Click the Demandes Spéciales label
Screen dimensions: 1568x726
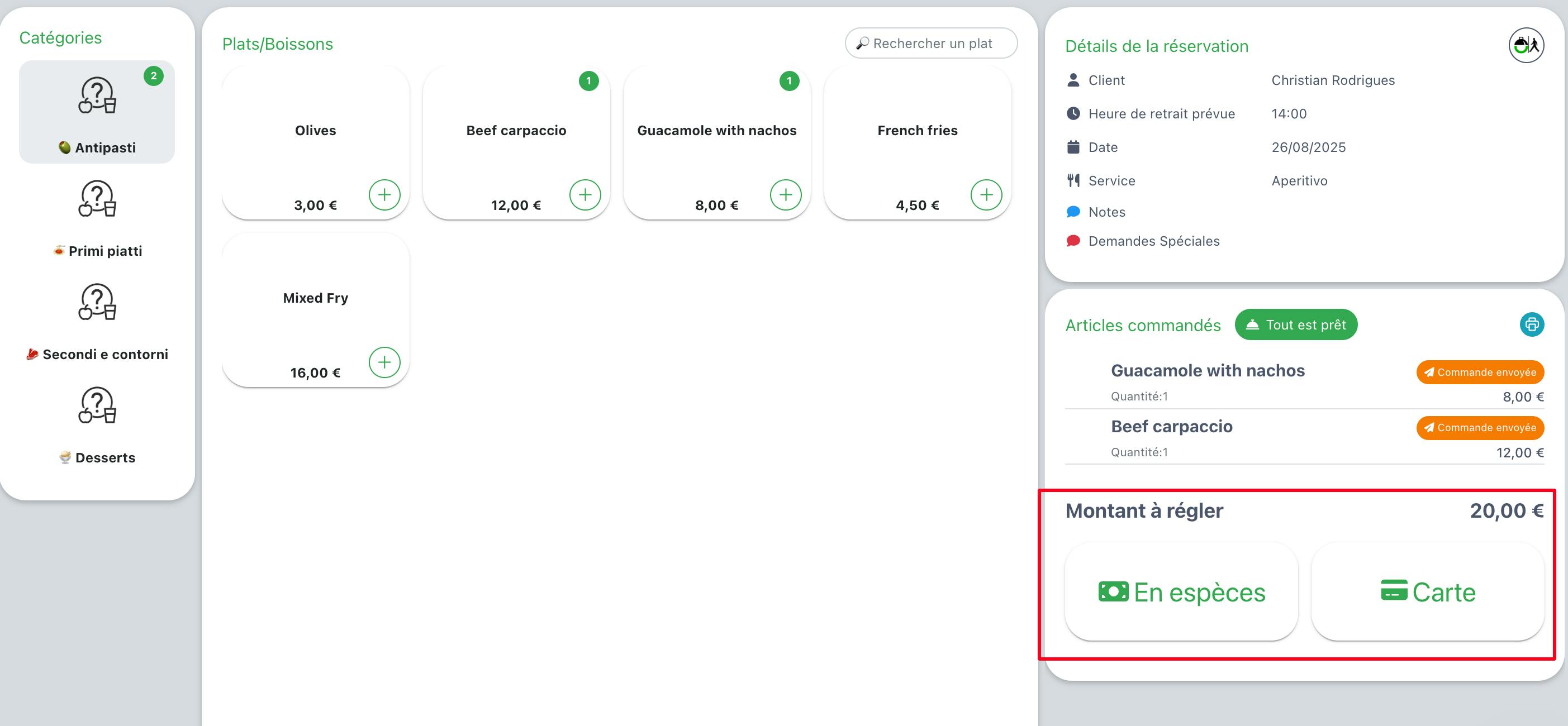(1153, 241)
